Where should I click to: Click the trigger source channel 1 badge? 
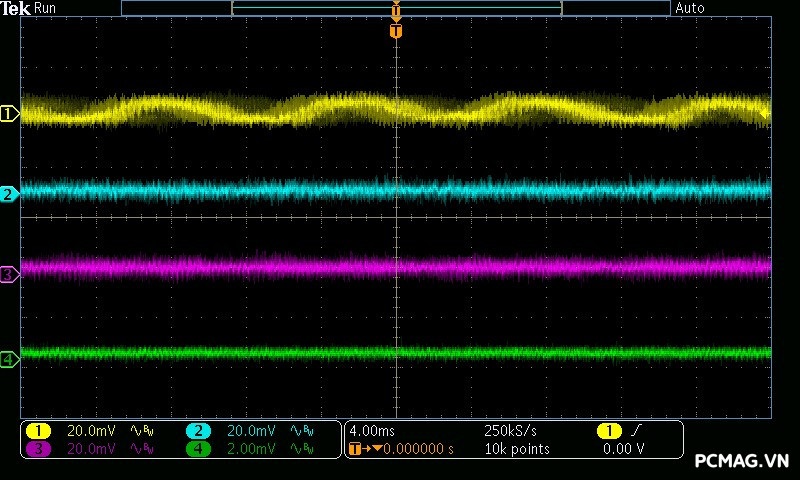tap(609, 431)
